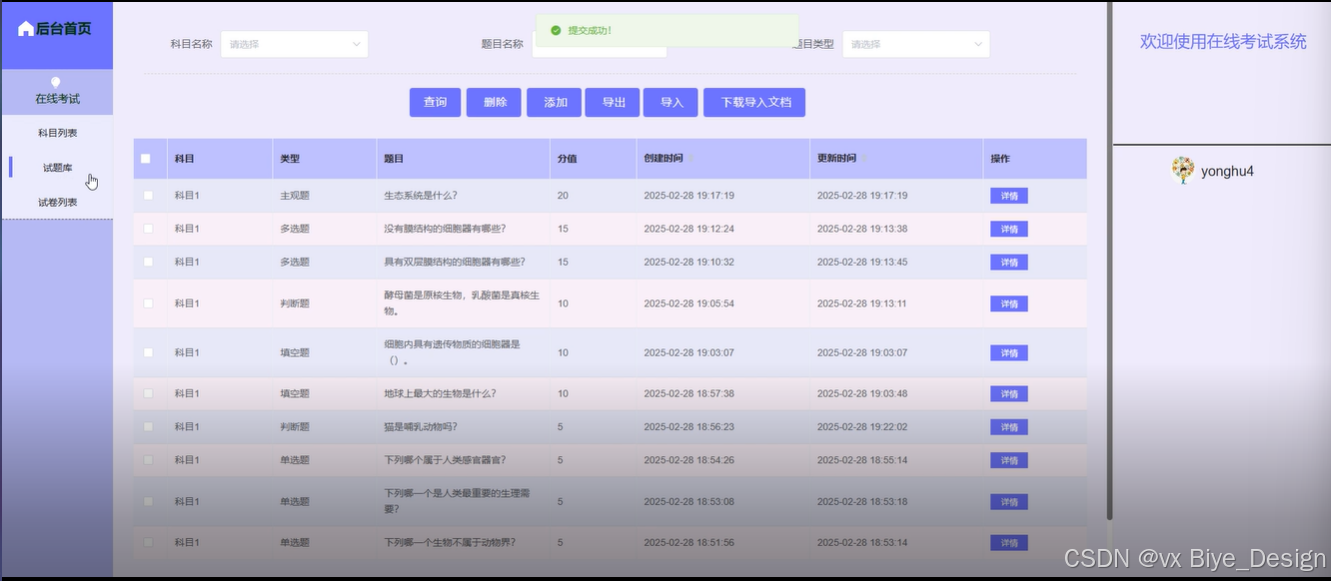
Task: Toggle the select-all checkbox in table header
Action: [x=146, y=159]
